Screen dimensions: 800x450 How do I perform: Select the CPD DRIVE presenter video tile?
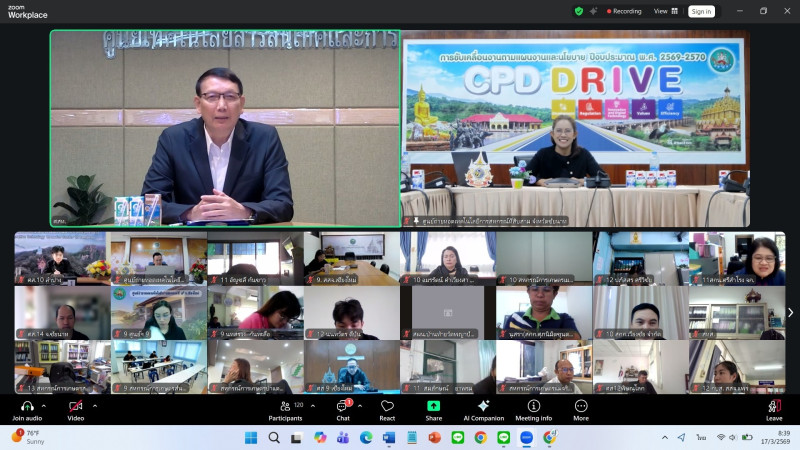574,130
